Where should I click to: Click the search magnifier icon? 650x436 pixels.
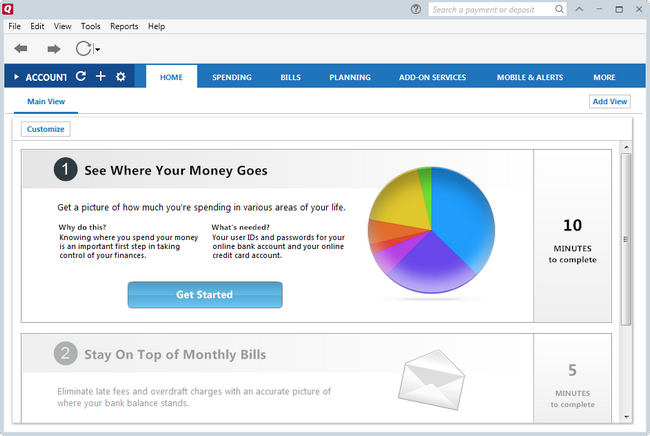click(x=559, y=9)
